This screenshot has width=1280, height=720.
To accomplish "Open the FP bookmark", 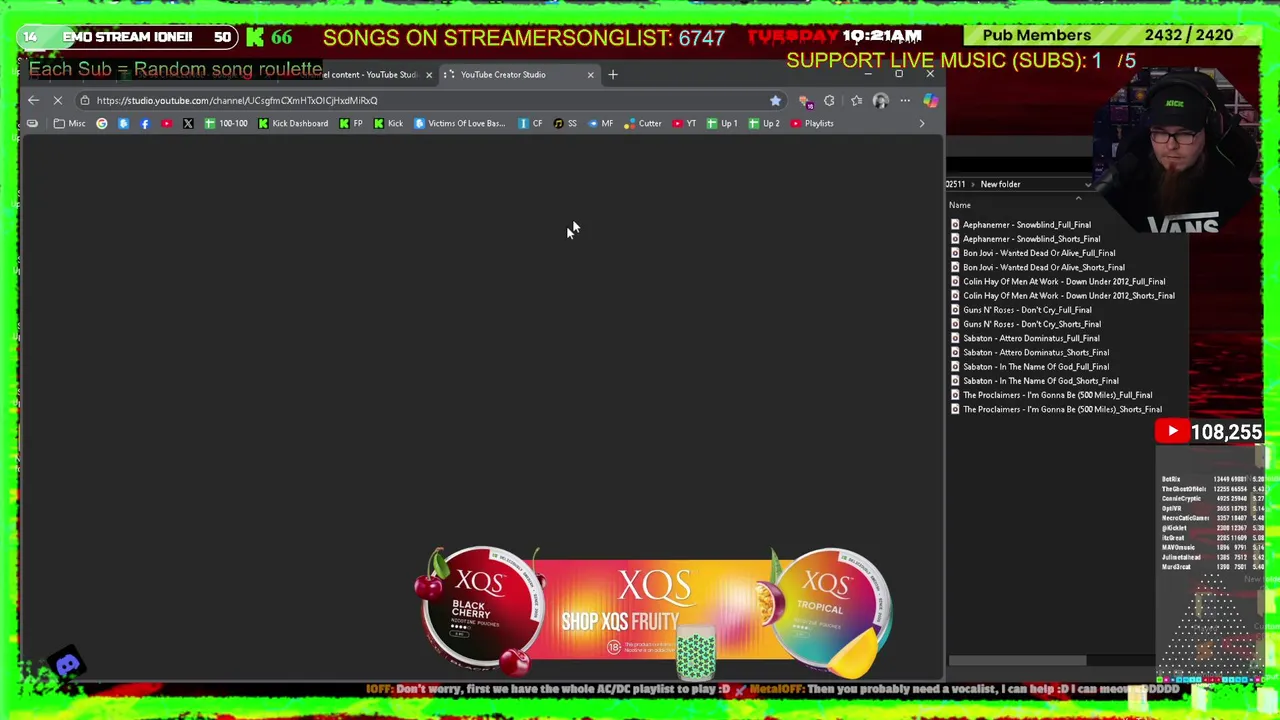I will (x=351, y=123).
